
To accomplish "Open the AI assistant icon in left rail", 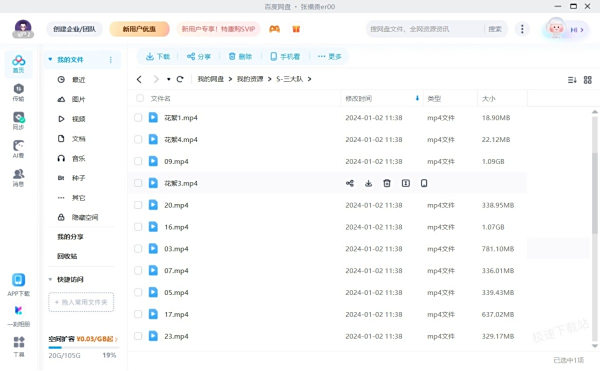I will click(18, 149).
